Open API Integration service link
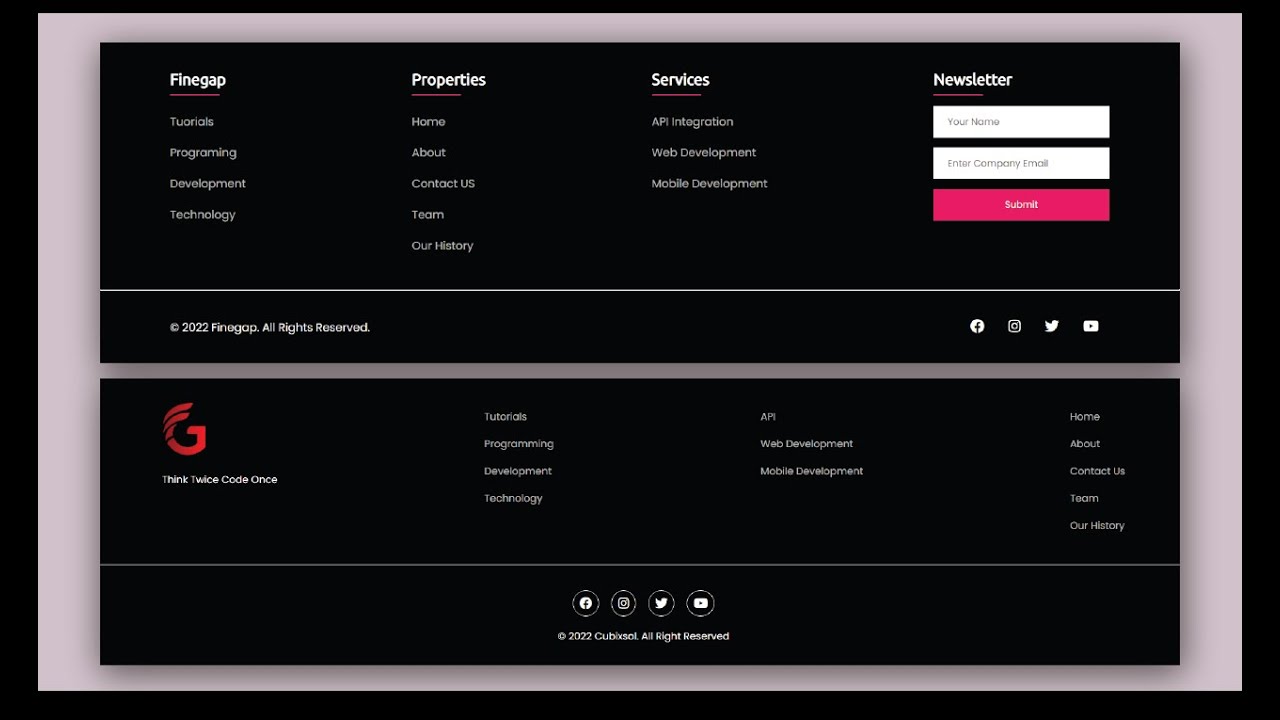 [x=692, y=122]
